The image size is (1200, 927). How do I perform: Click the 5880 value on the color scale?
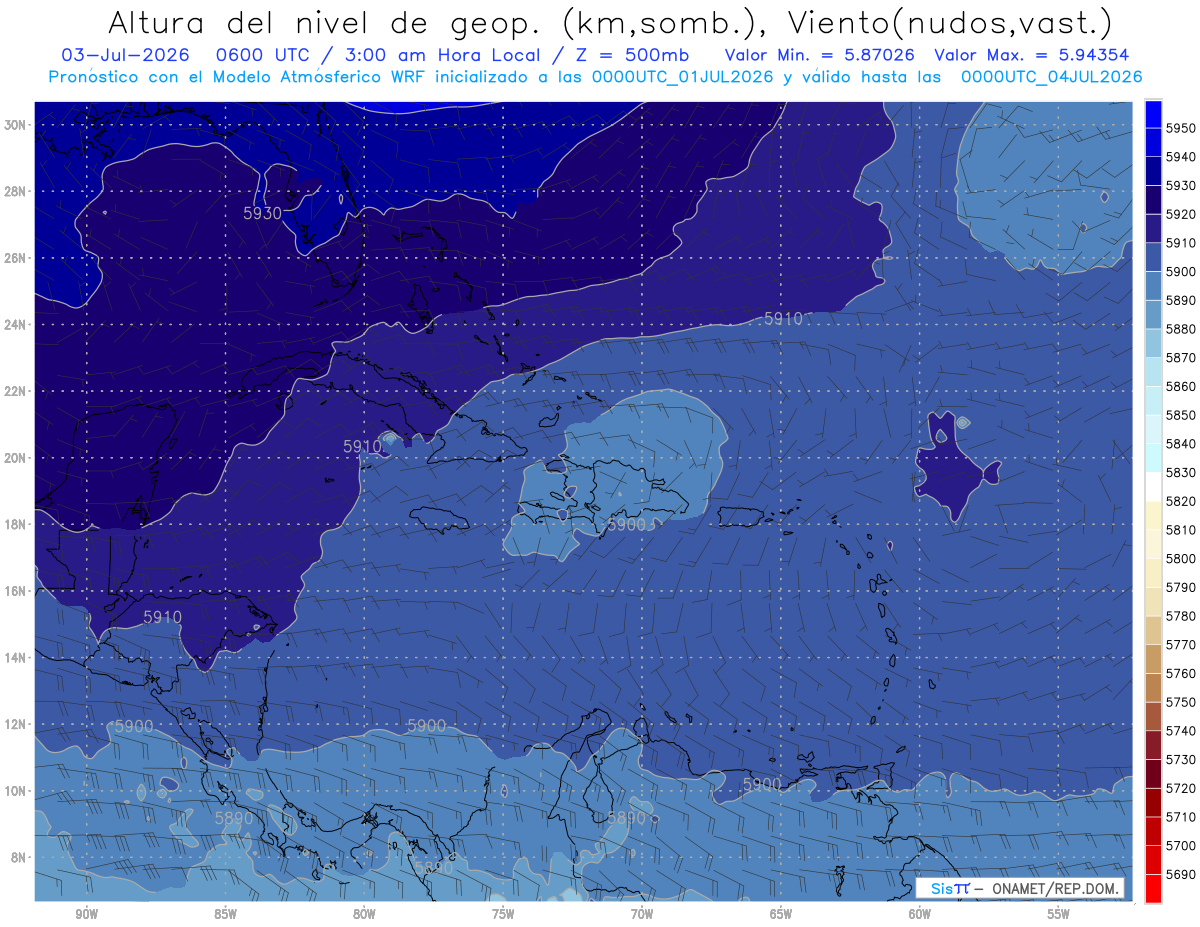(x=1180, y=329)
